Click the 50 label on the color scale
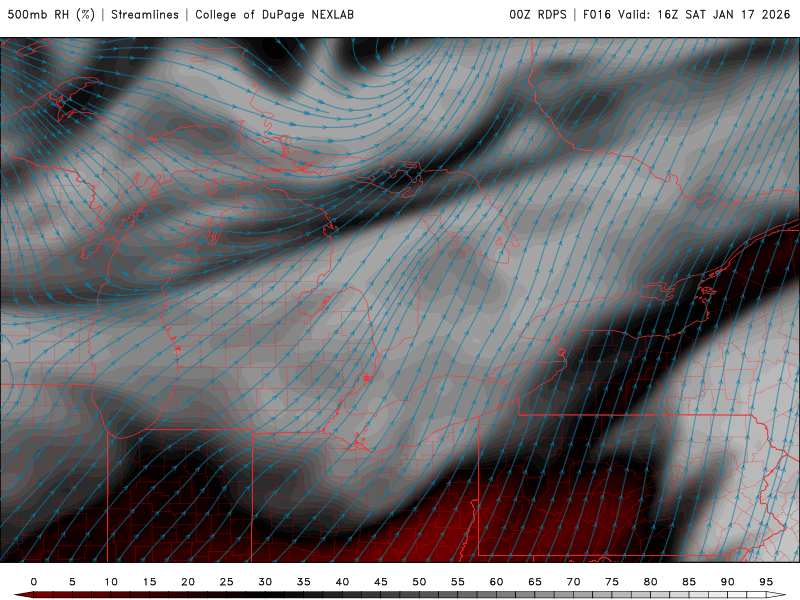 (x=419, y=582)
